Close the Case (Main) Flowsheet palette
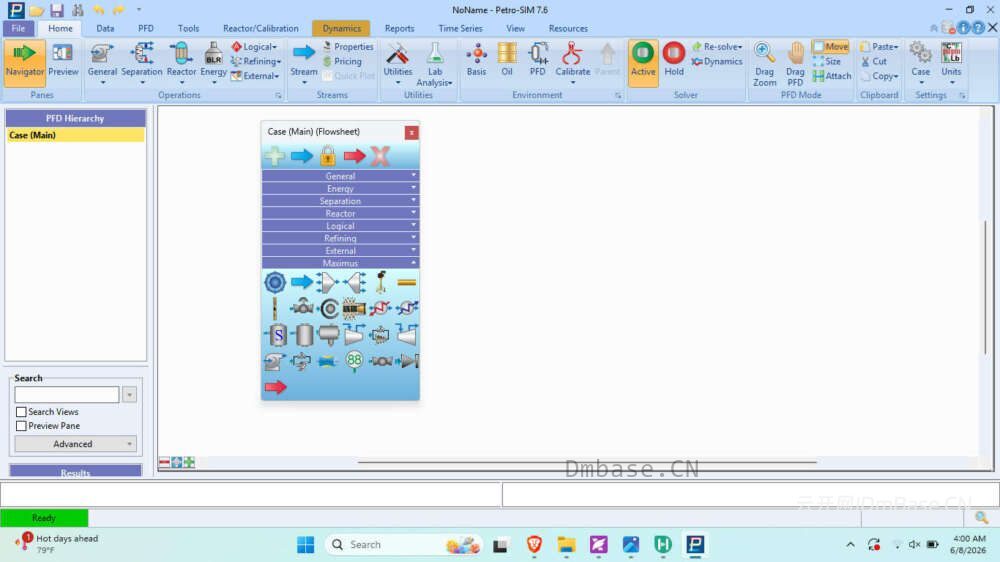 click(x=411, y=132)
